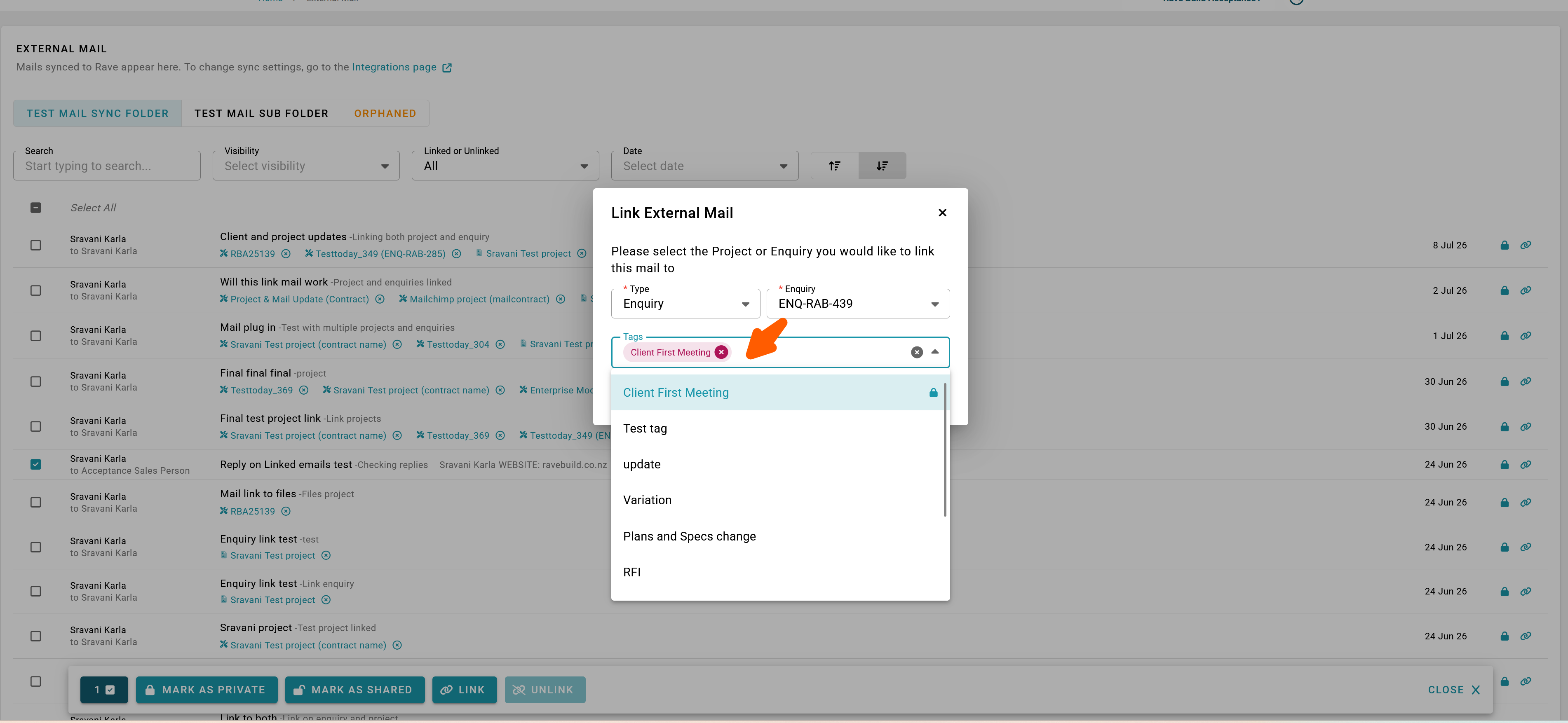Click link icon on the 1 Jul 26 mail
1568x723 pixels.
point(1526,336)
